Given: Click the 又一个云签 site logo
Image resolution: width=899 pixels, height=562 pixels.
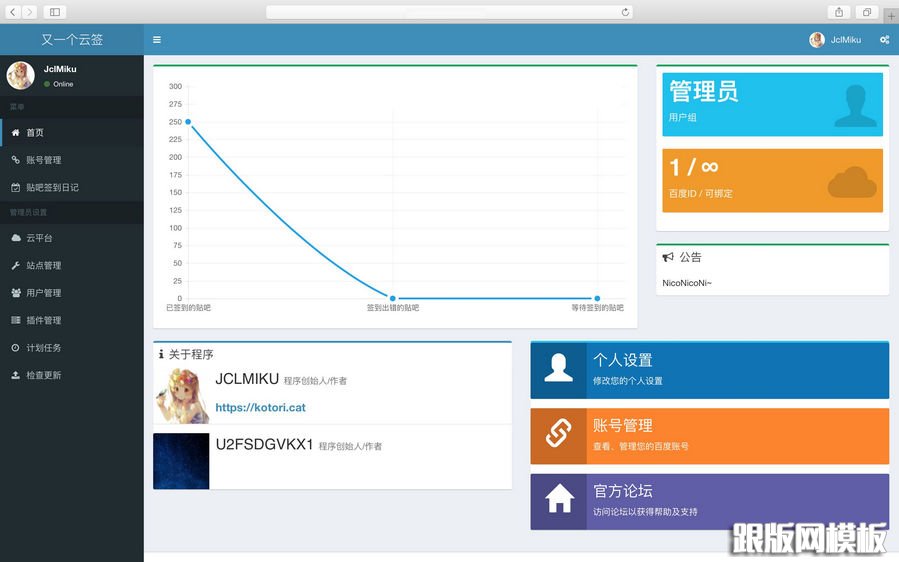Looking at the screenshot, I should coord(72,40).
